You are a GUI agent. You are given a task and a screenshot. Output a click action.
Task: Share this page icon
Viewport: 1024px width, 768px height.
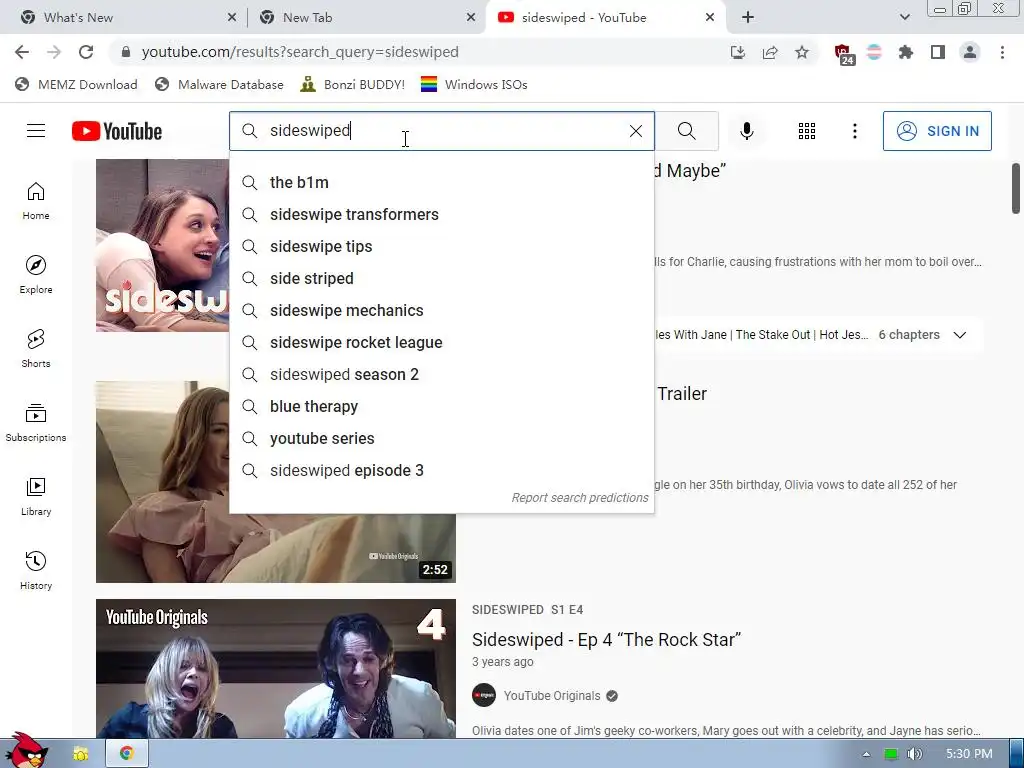770,52
